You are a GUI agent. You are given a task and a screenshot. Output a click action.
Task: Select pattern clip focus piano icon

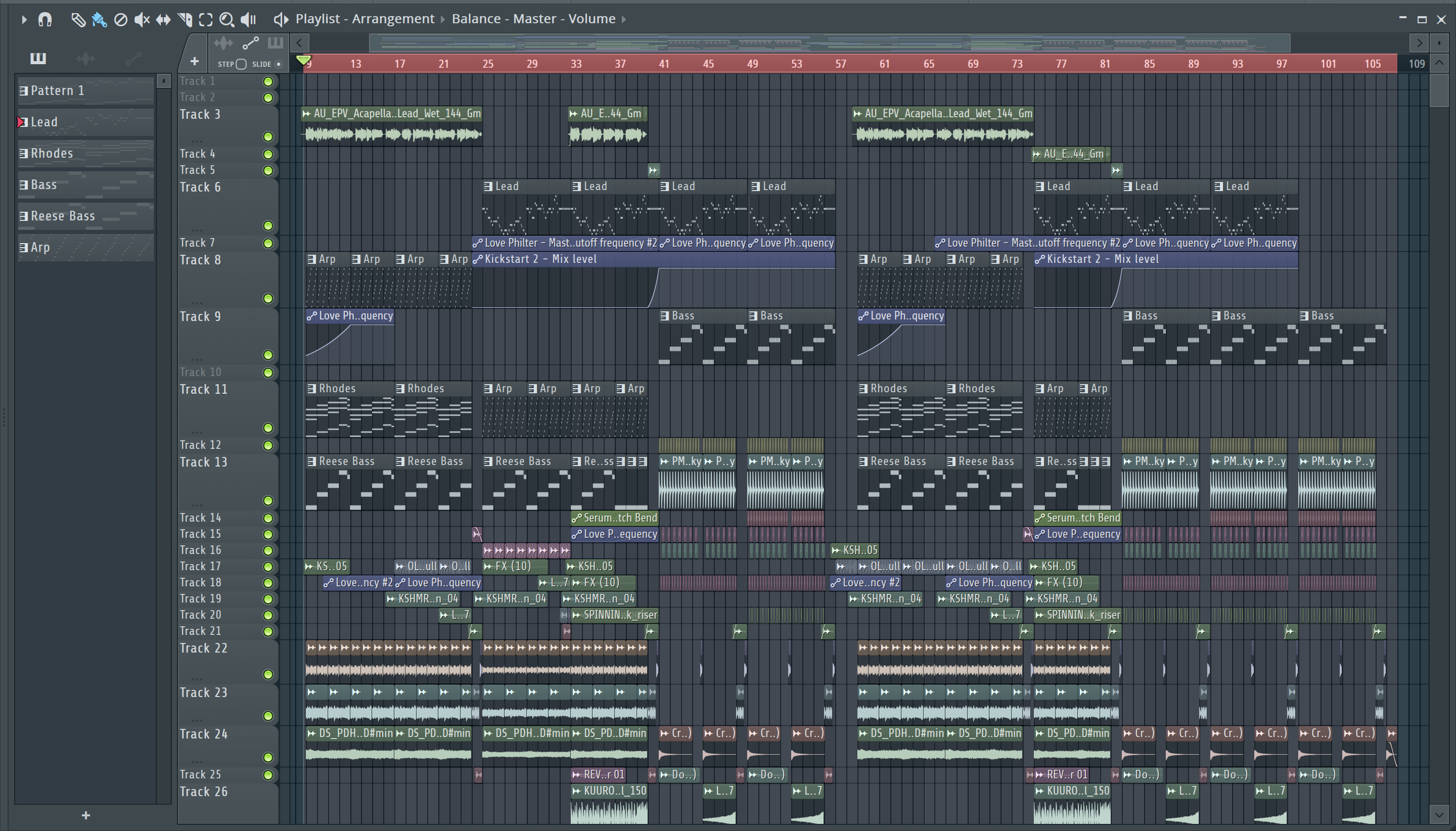pos(275,43)
